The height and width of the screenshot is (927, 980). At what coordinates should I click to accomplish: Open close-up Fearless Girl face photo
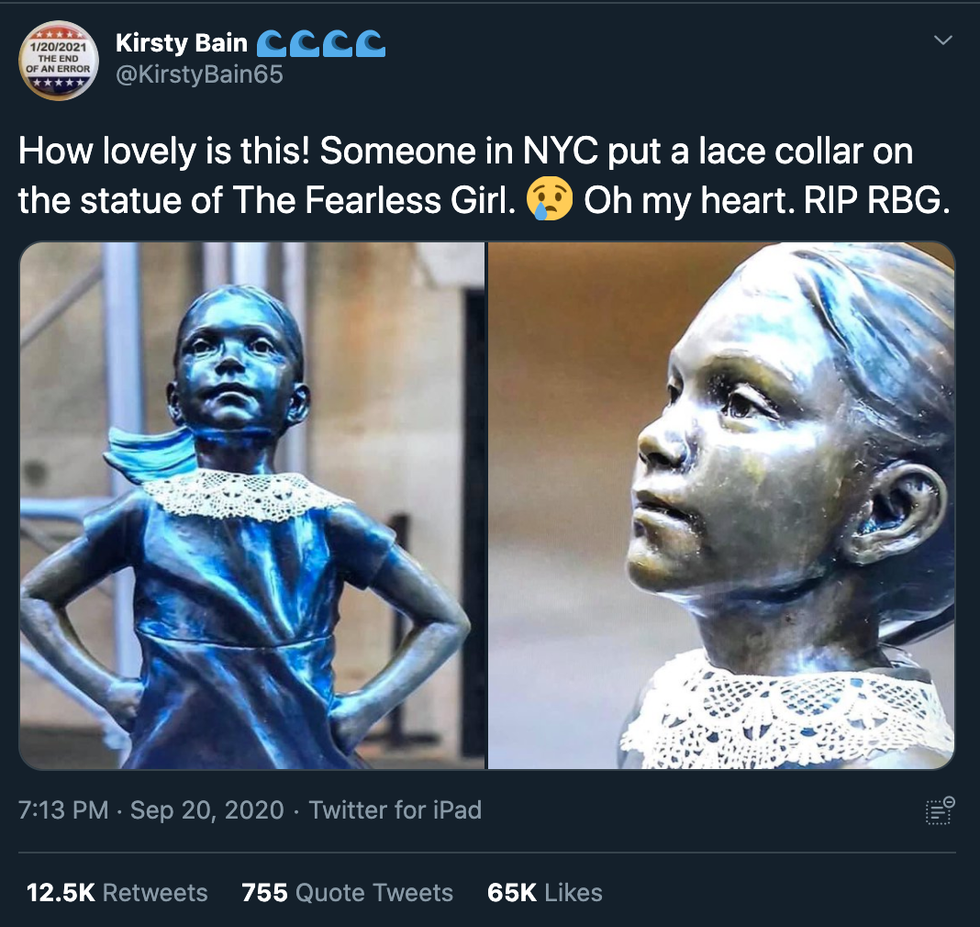tap(721, 505)
